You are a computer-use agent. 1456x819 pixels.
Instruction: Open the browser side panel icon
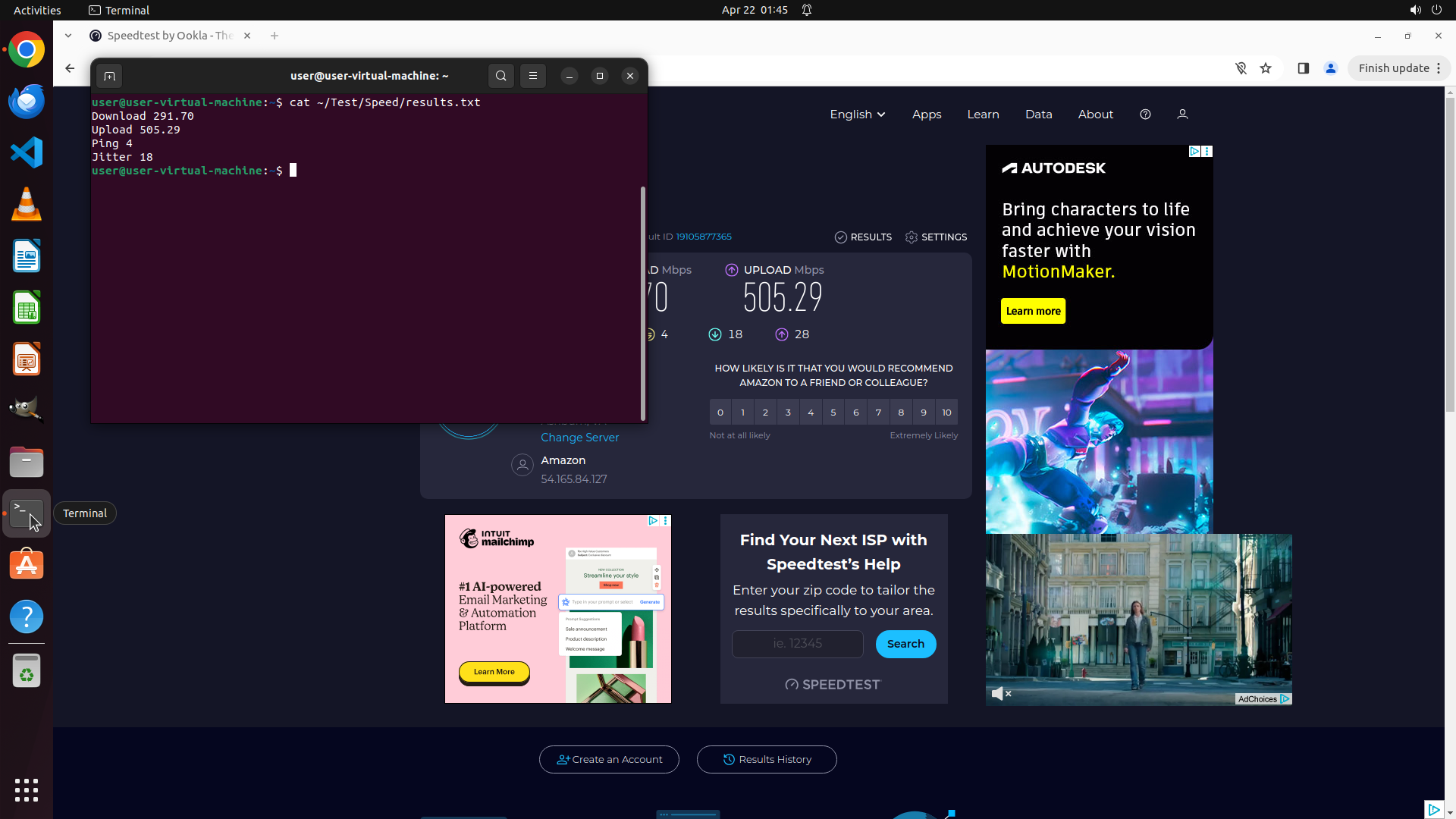[1303, 68]
